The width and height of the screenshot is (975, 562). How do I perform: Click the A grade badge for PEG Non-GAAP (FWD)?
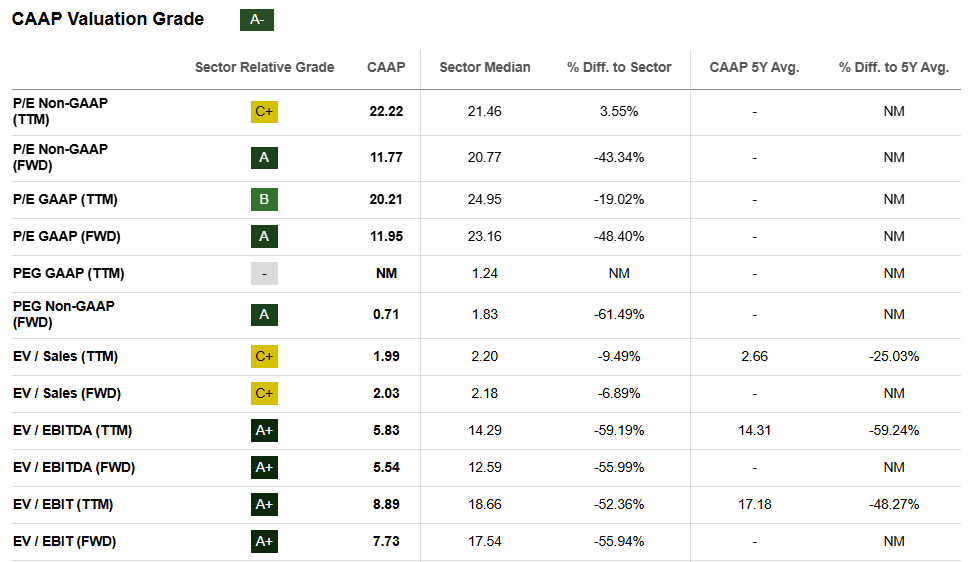tap(264, 315)
